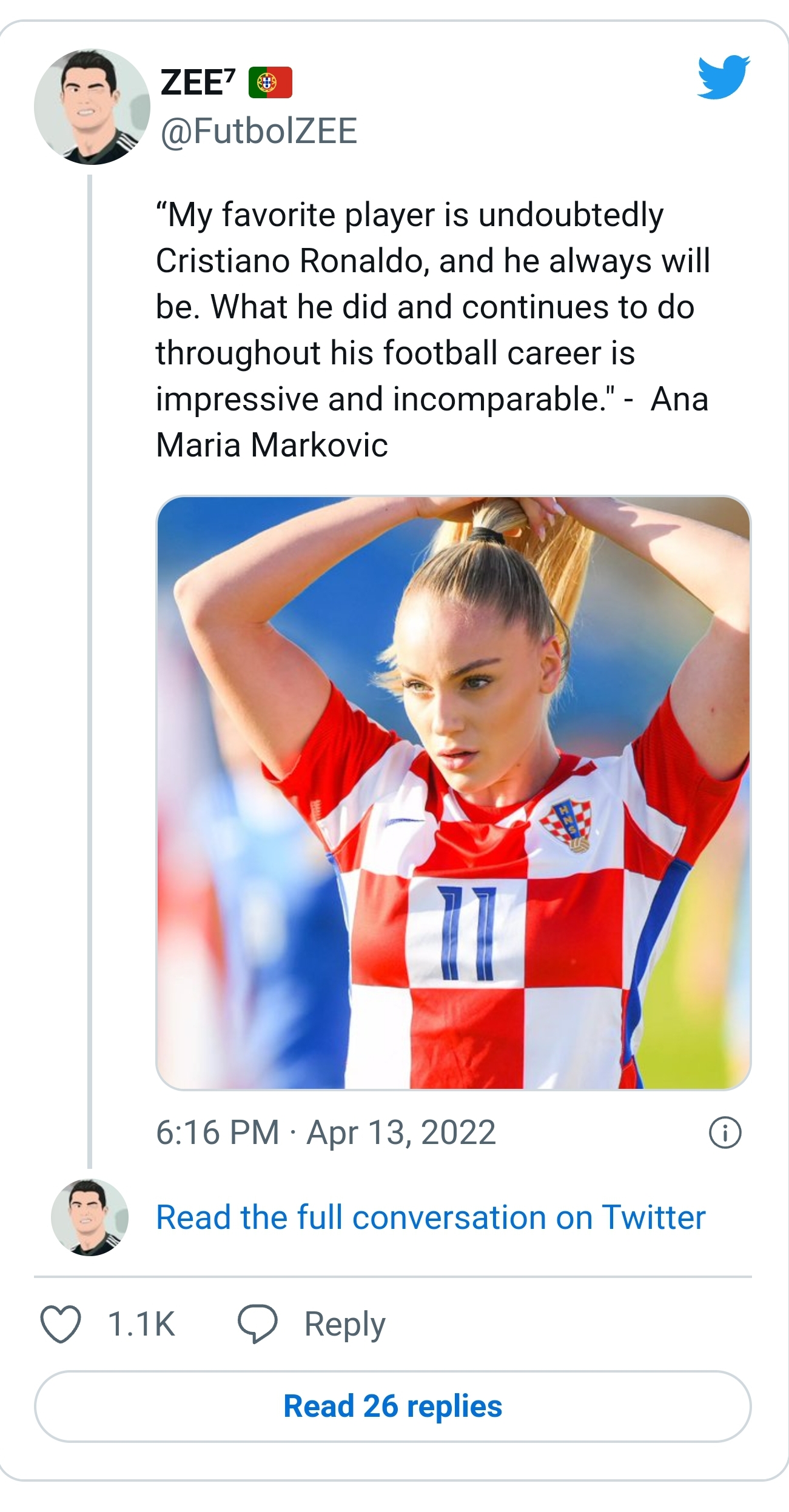Open the @FutbolZEE handle link
The height and width of the screenshot is (1512, 789).
tap(259, 131)
